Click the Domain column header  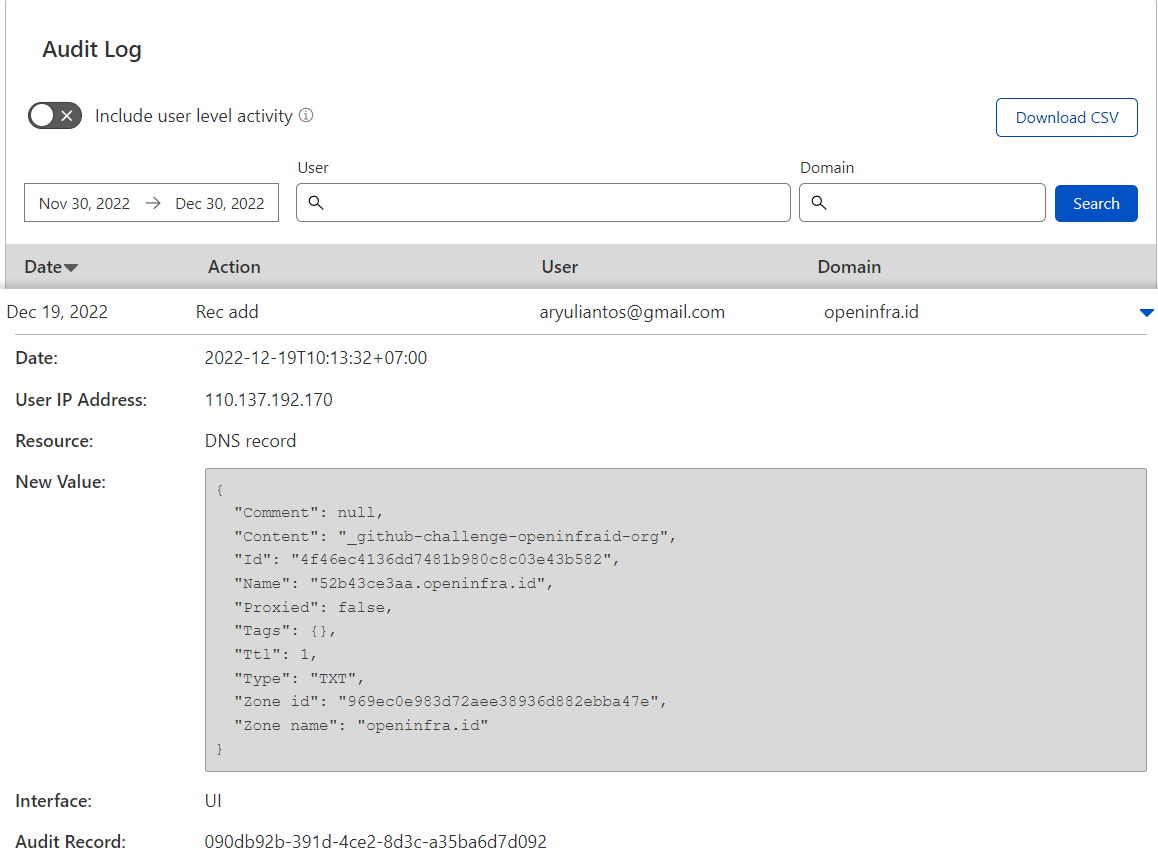[849, 267]
